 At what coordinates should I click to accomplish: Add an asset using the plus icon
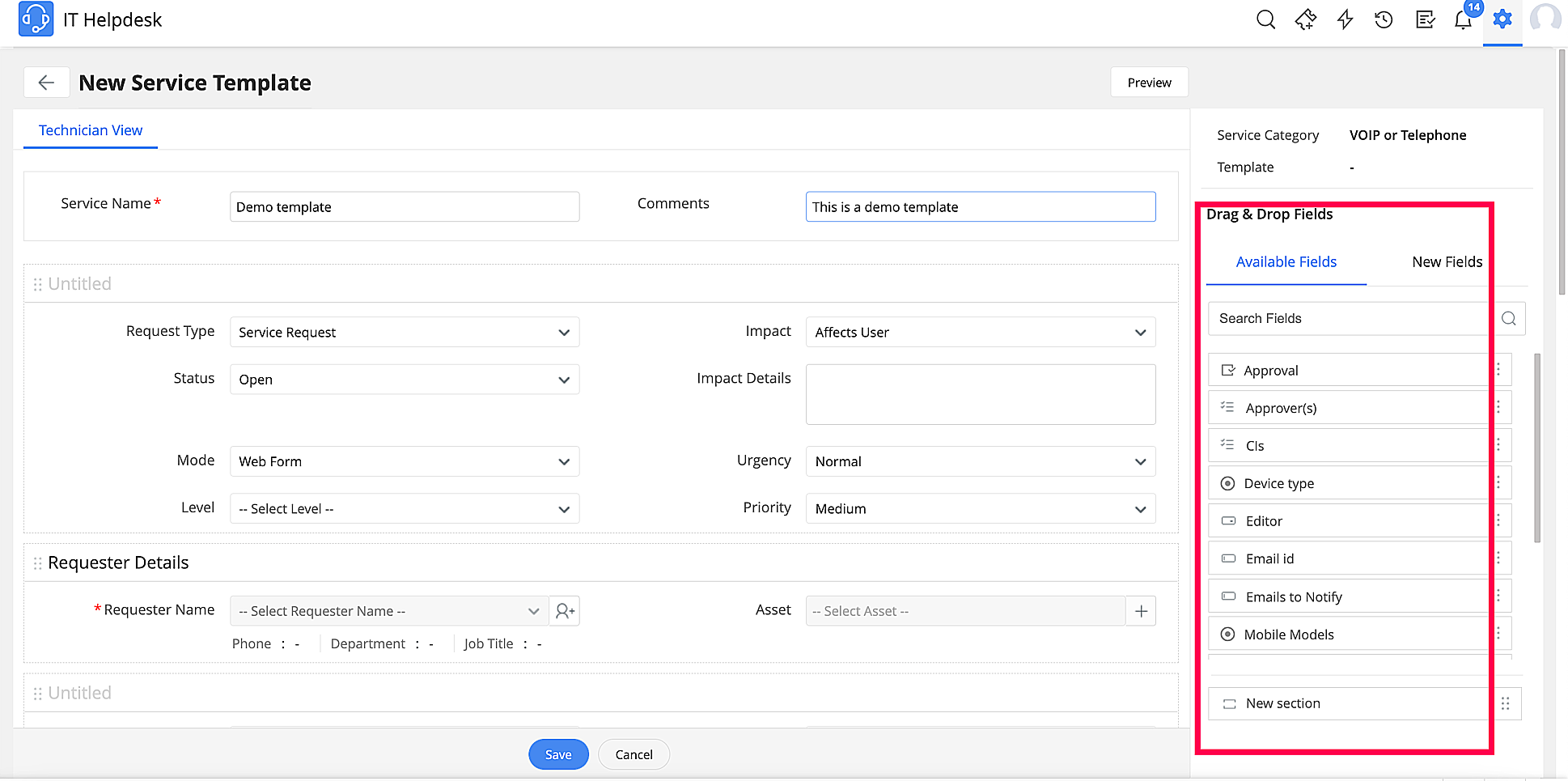[x=1141, y=611]
